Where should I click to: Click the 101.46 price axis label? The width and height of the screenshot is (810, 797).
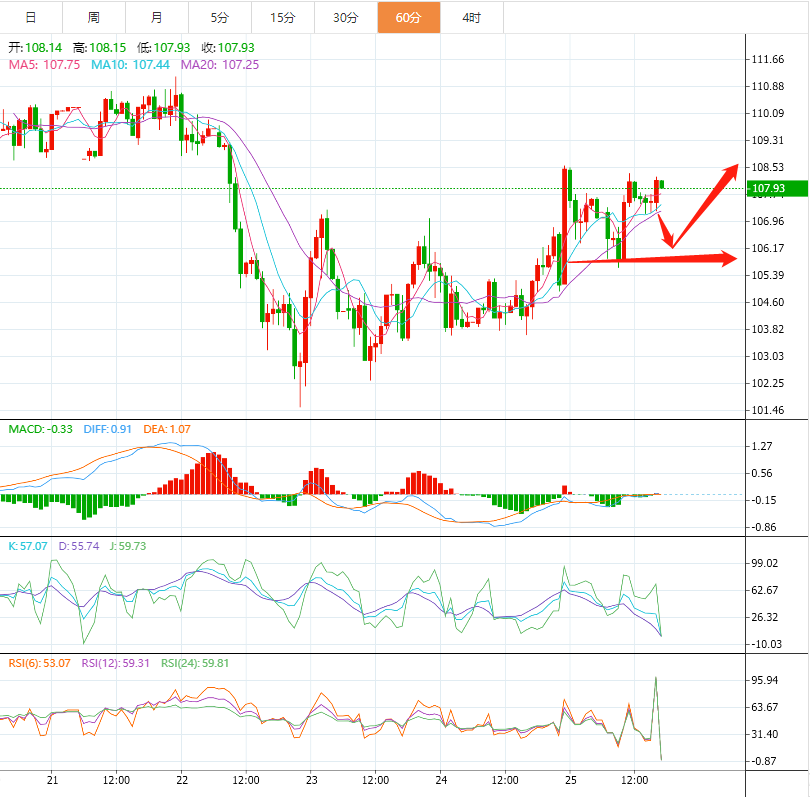point(768,410)
